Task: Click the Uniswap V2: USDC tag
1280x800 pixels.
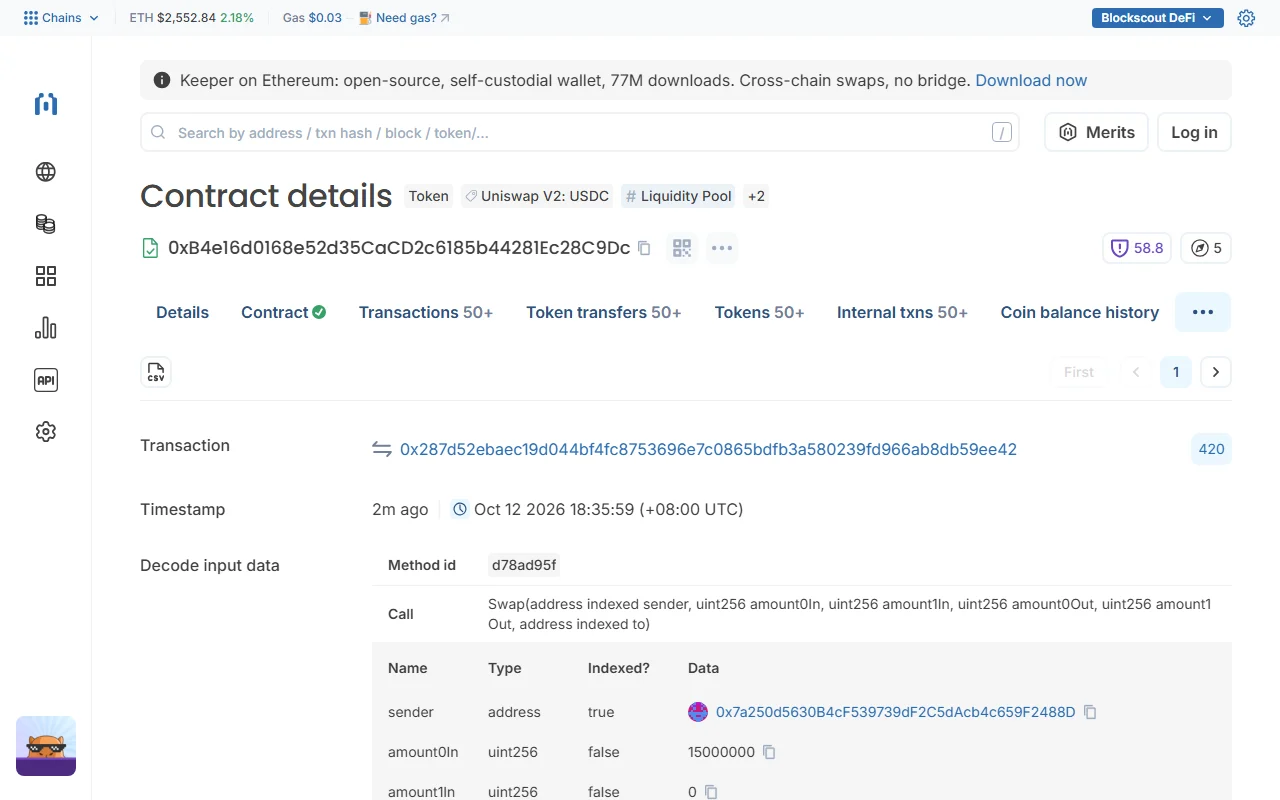Action: click(x=536, y=196)
